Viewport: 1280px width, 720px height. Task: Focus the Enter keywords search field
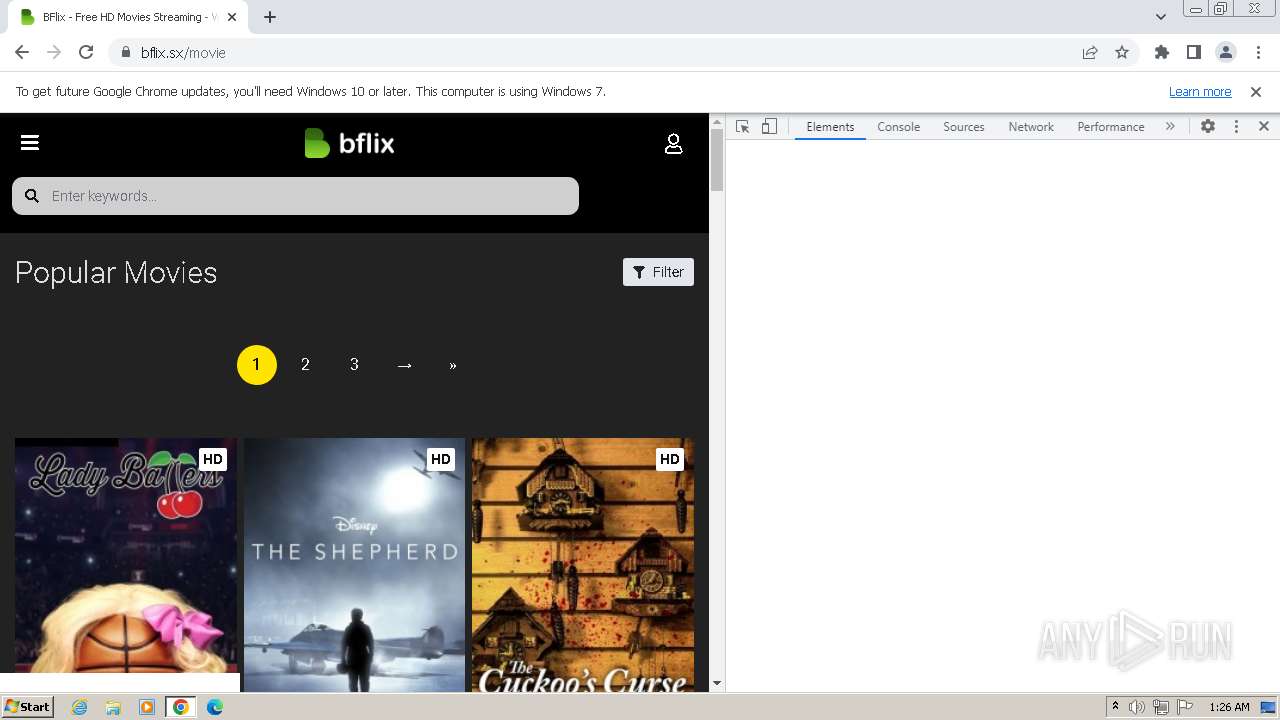(x=295, y=196)
